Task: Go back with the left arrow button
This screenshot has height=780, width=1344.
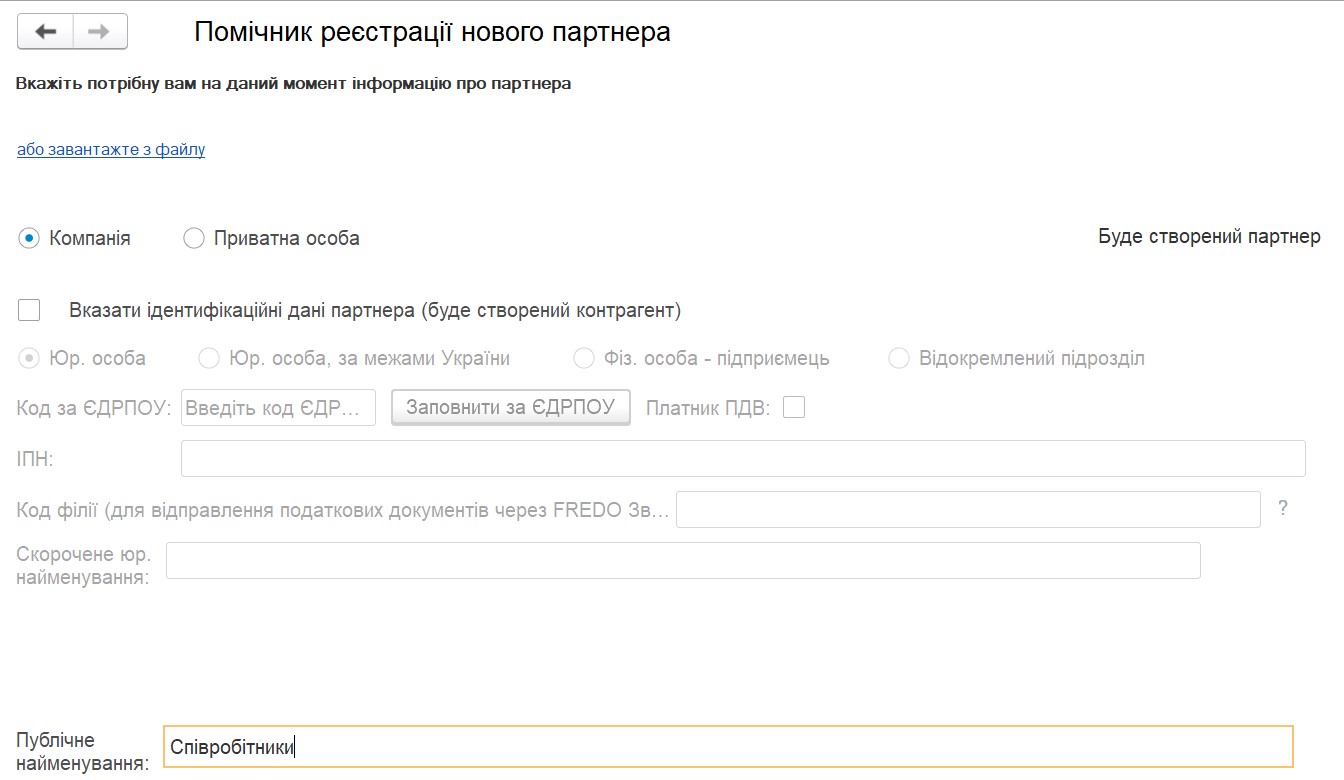Action: [x=45, y=32]
